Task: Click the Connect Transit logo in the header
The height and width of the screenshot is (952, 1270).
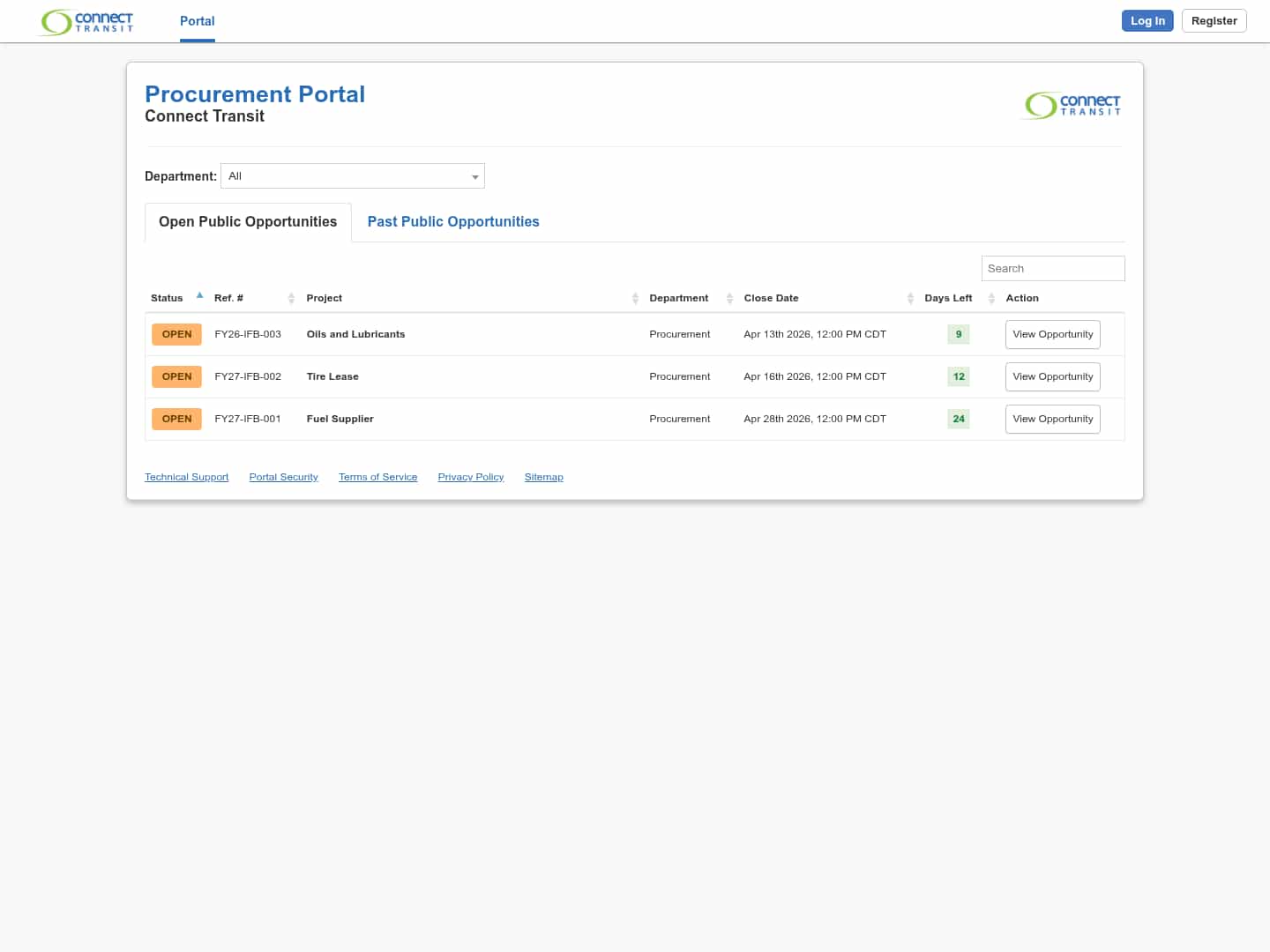Action: 86,21
